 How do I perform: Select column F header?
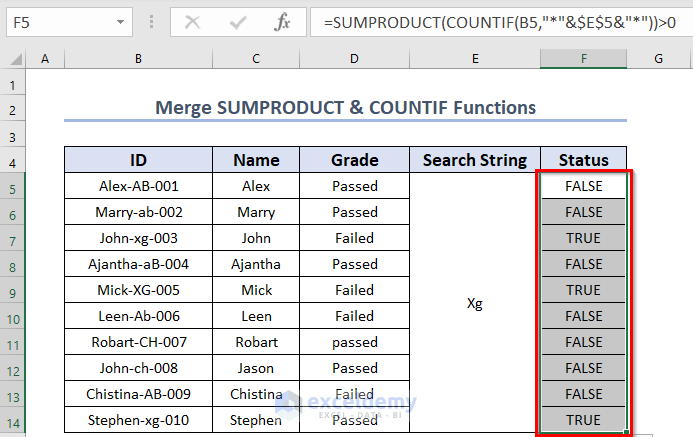pos(583,60)
